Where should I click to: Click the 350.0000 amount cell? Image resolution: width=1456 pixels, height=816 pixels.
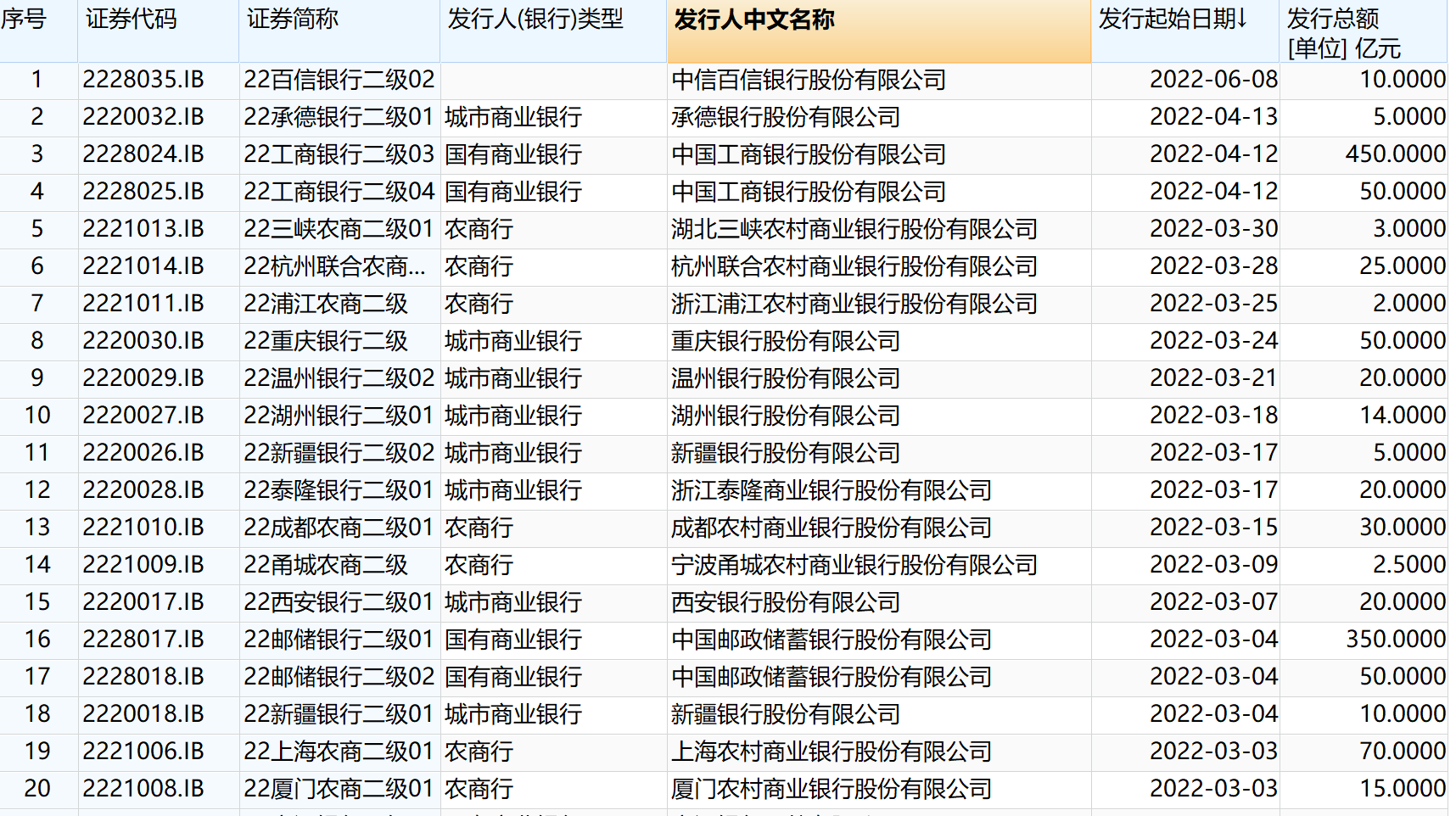click(x=1395, y=640)
